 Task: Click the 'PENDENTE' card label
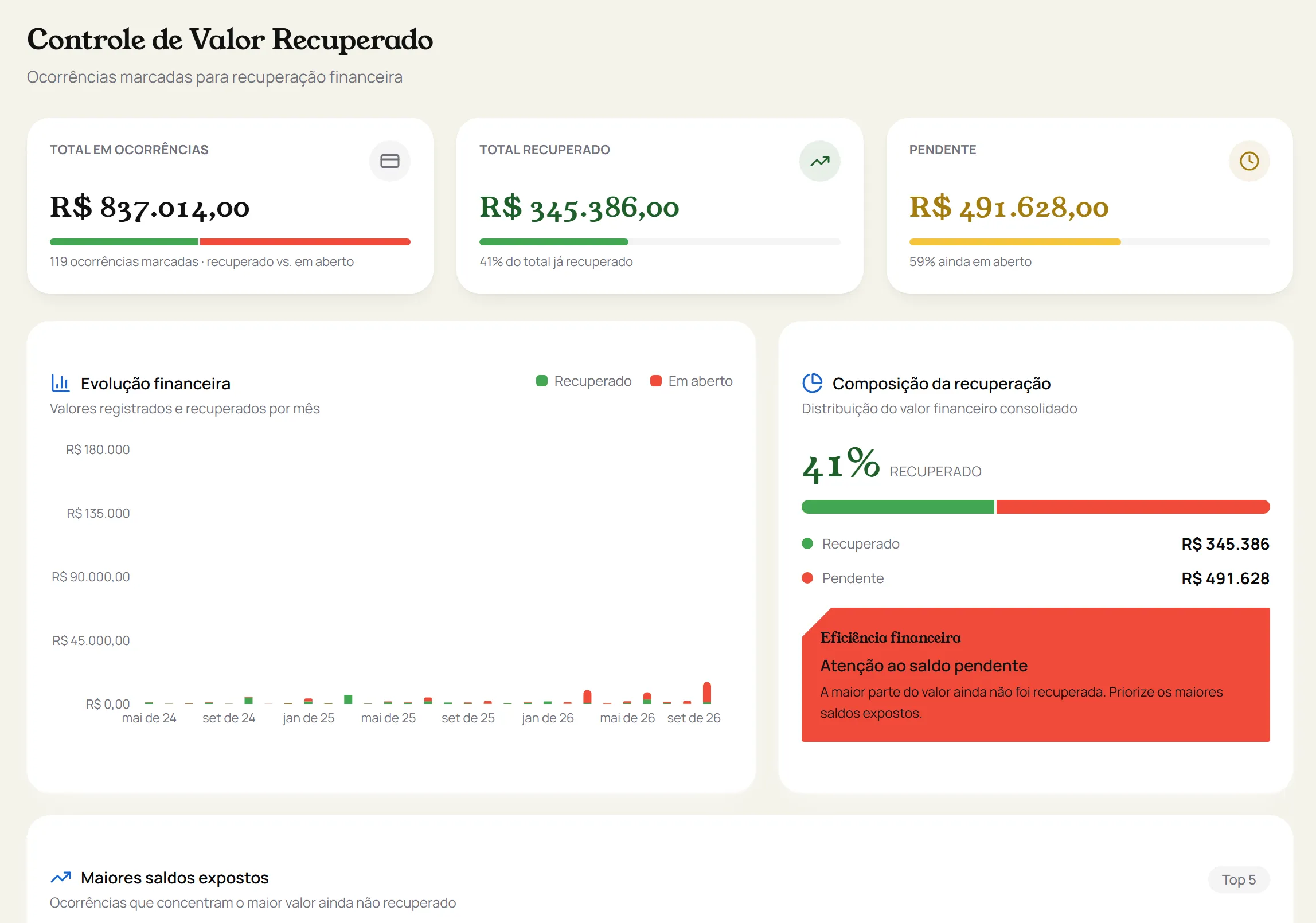[x=942, y=150]
